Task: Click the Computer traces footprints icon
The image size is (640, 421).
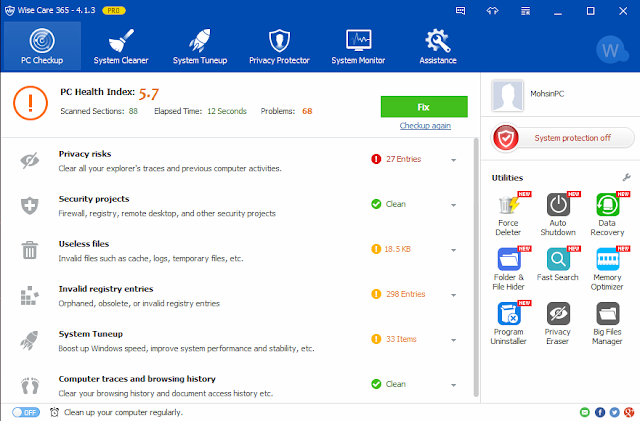Action: (x=30, y=385)
